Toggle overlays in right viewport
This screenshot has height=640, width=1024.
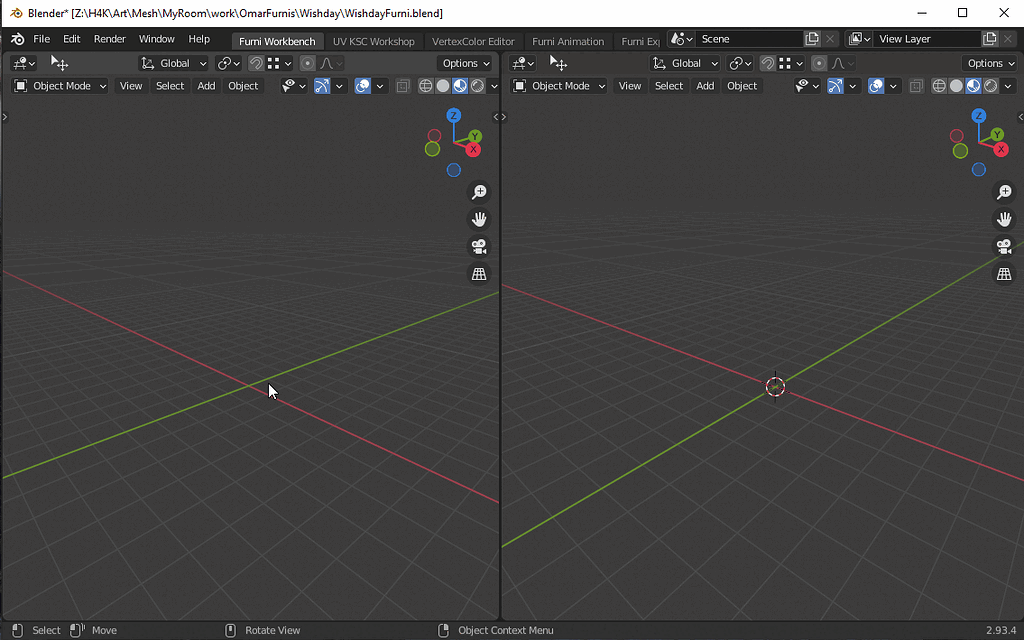(x=876, y=86)
